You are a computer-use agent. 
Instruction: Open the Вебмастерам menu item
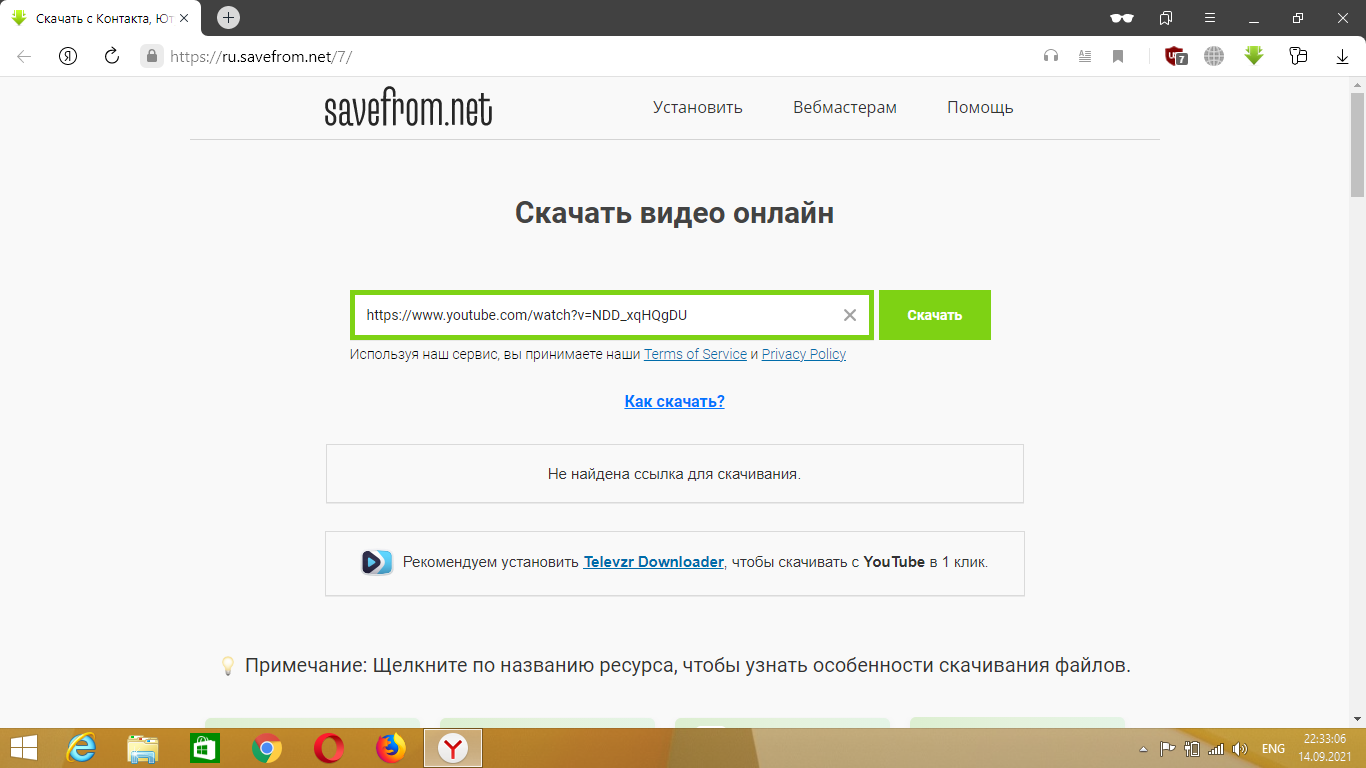pos(845,107)
